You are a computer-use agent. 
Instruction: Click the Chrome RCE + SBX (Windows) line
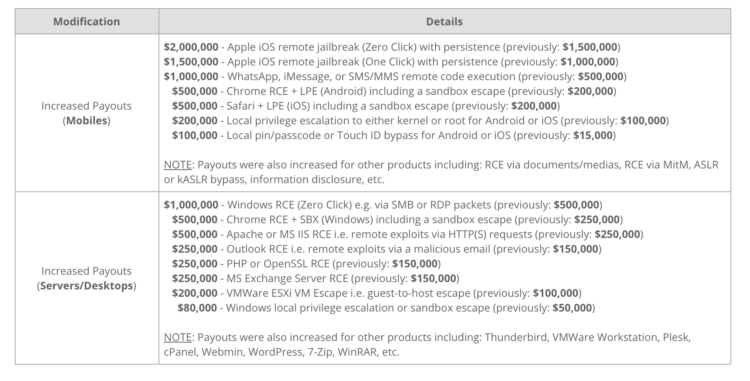click(x=397, y=220)
